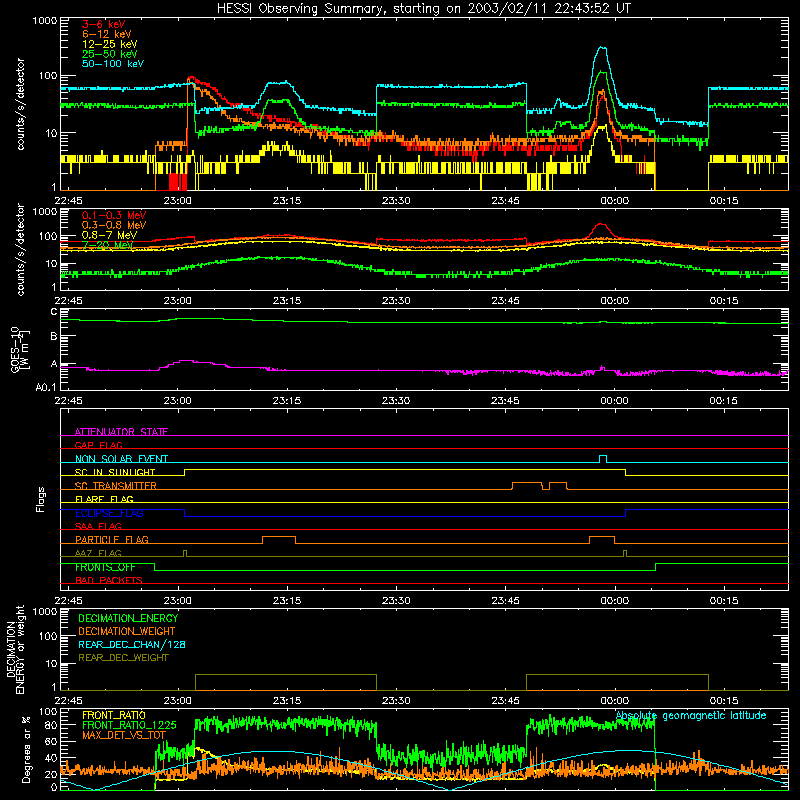This screenshot has width=800, height=800.
Task: Click the 0.1-0.3 MeV legend entry
Action: pos(114,215)
